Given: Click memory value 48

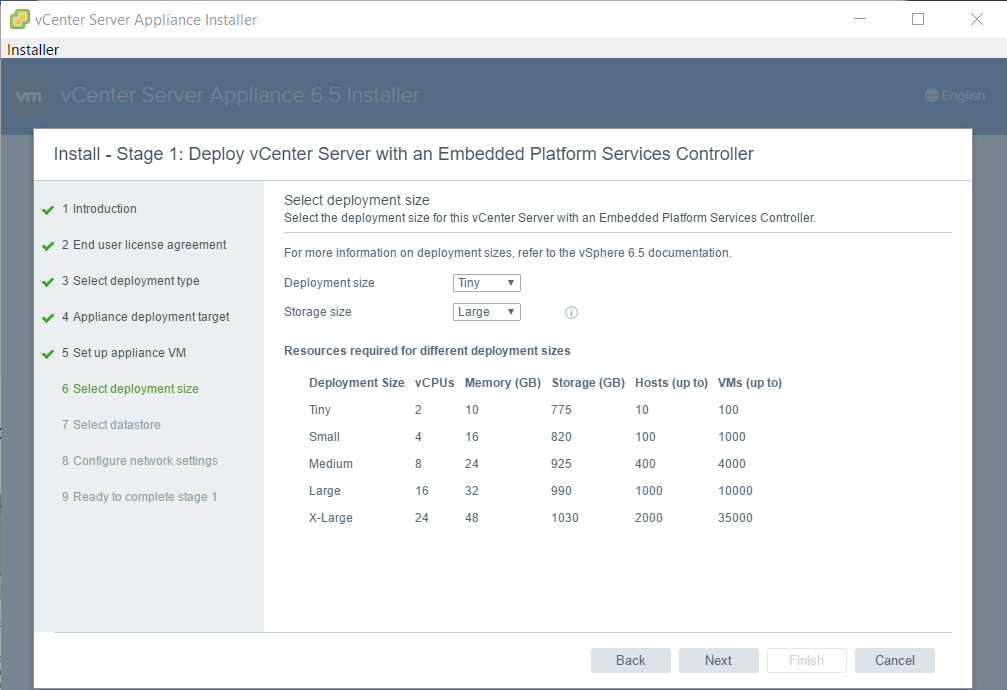Looking at the screenshot, I should tap(472, 518).
